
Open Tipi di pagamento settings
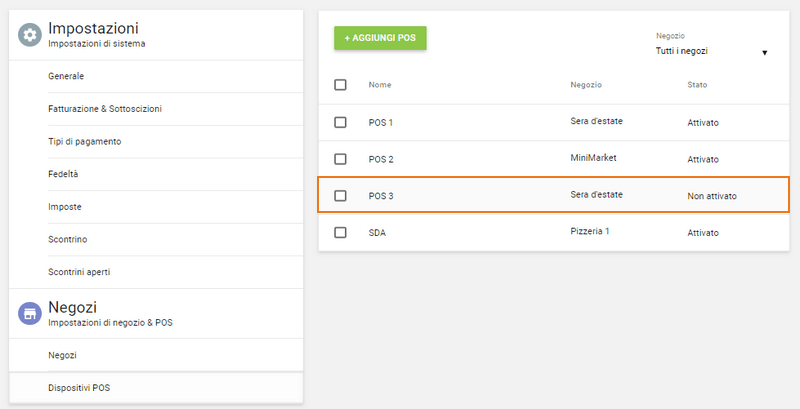[85, 141]
